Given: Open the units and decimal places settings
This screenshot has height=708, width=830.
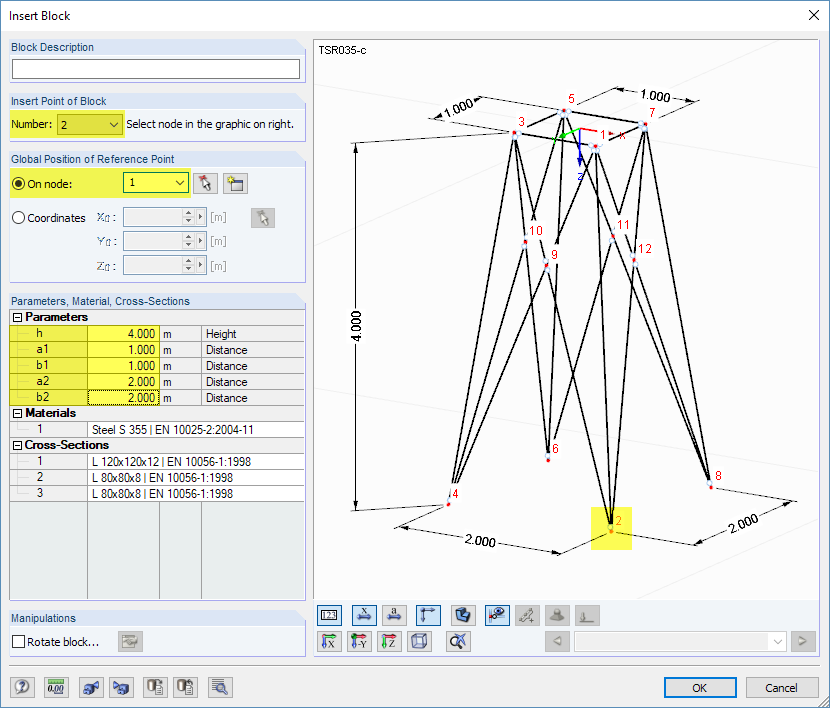Looking at the screenshot, I should point(56,687).
